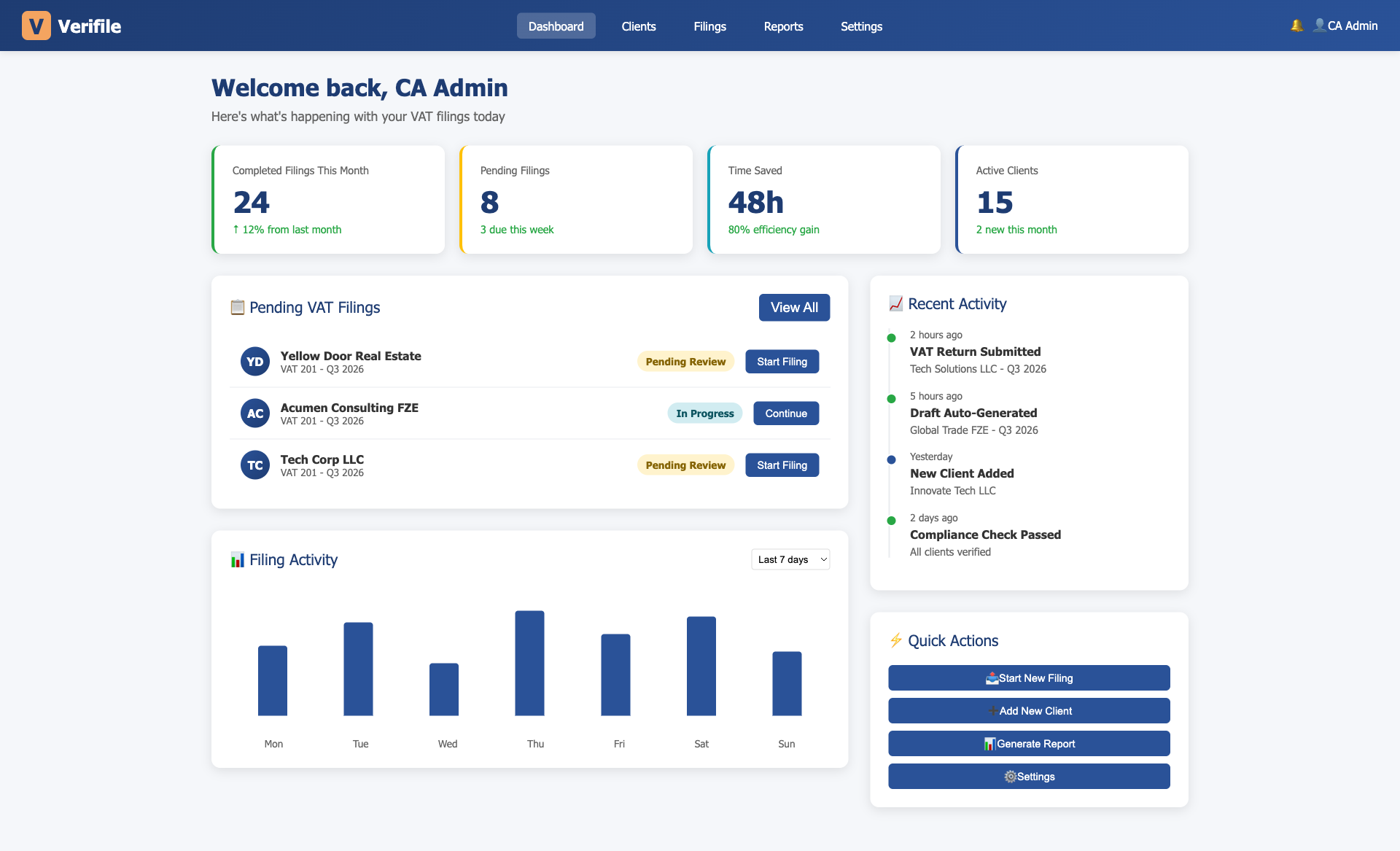The image size is (1400, 851).
Task: Click the Yellow Door Real Estate name
Action: coord(351,356)
